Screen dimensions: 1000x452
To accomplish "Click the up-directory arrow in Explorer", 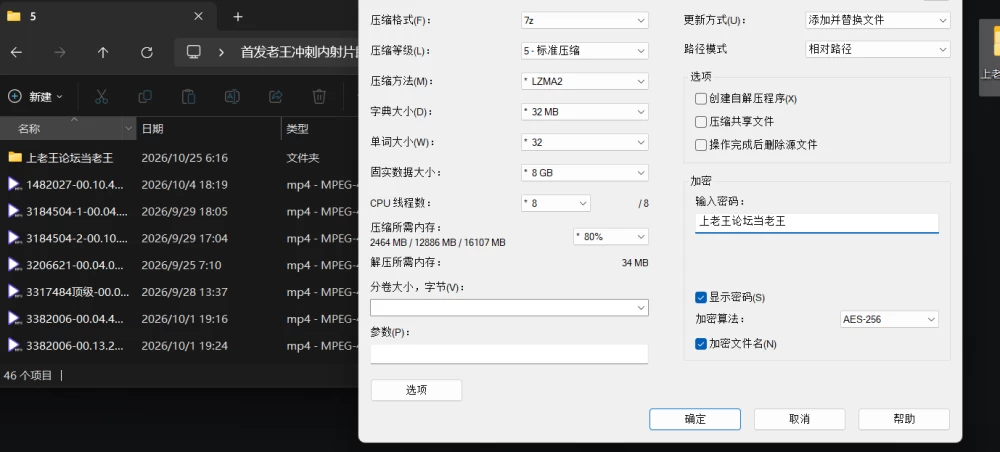I will (x=103, y=52).
